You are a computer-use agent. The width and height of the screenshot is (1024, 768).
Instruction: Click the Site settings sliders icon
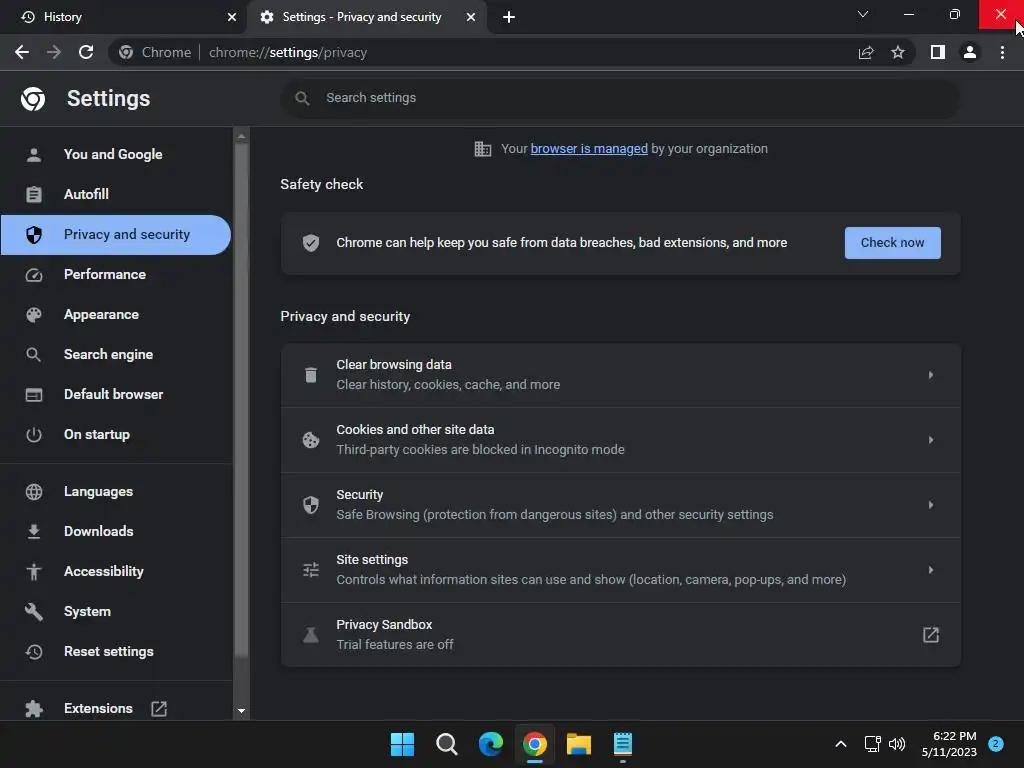[311, 570]
